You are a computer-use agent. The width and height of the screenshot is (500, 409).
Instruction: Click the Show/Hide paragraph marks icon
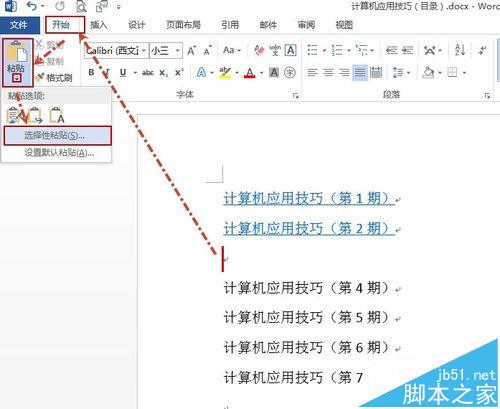(482, 50)
